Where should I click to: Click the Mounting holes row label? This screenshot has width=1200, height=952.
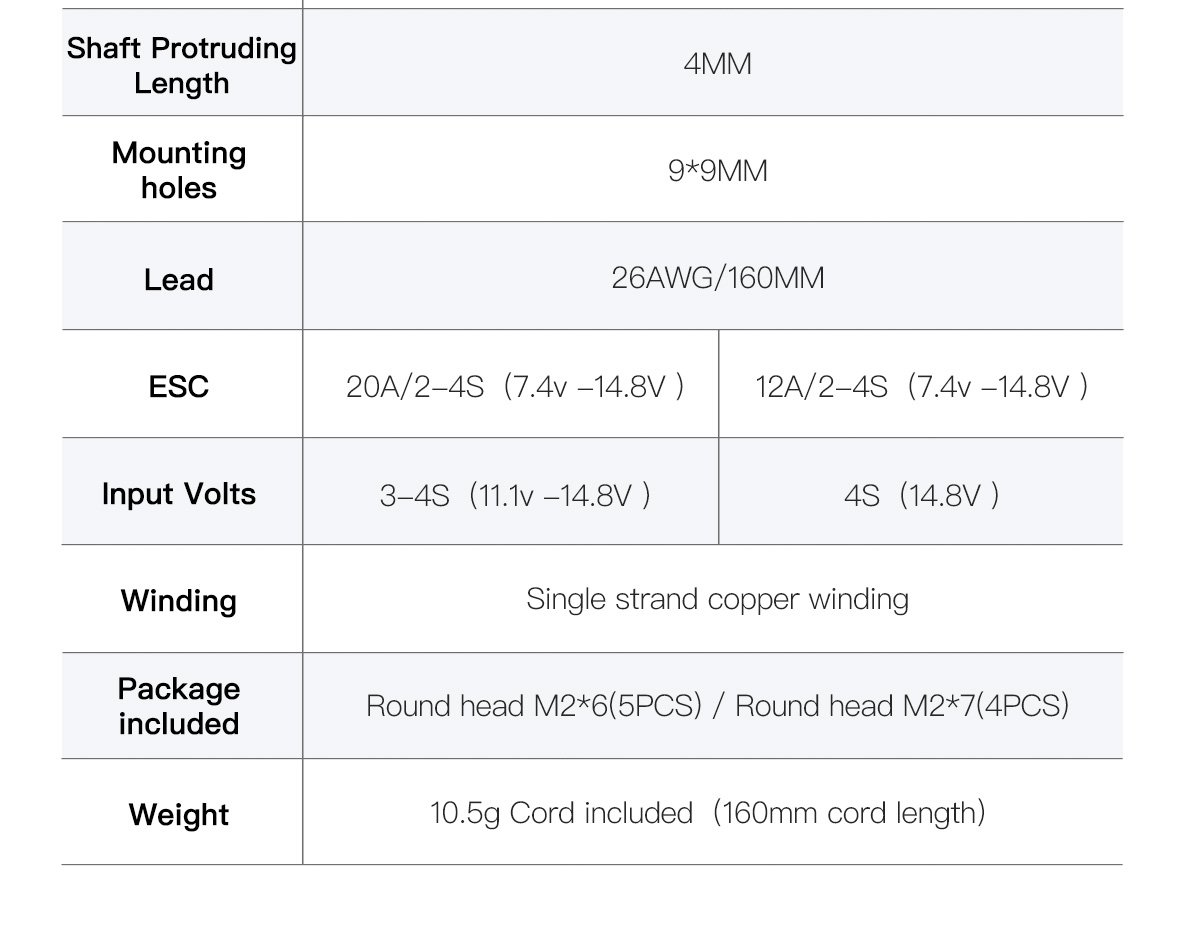(x=179, y=170)
